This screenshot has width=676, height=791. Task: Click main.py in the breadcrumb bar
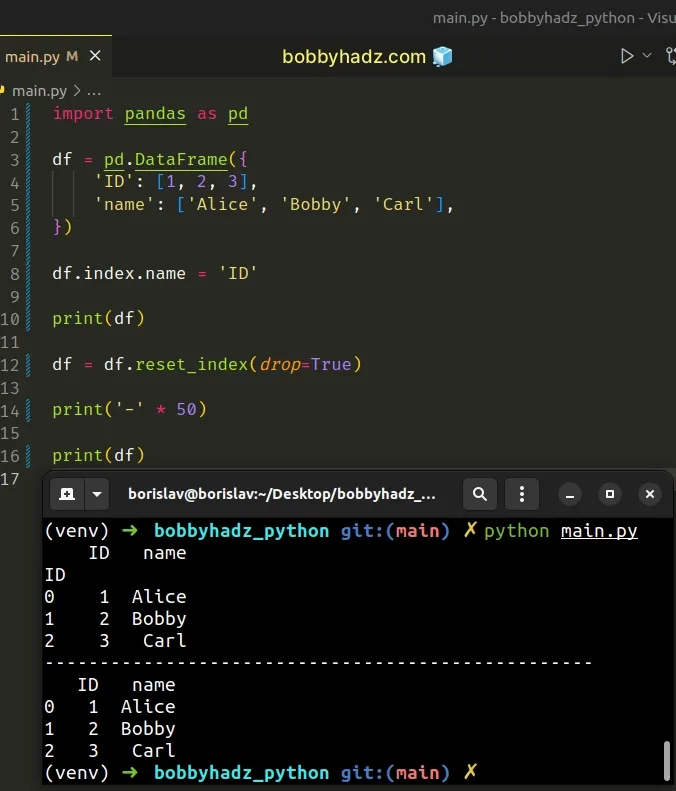[37, 90]
